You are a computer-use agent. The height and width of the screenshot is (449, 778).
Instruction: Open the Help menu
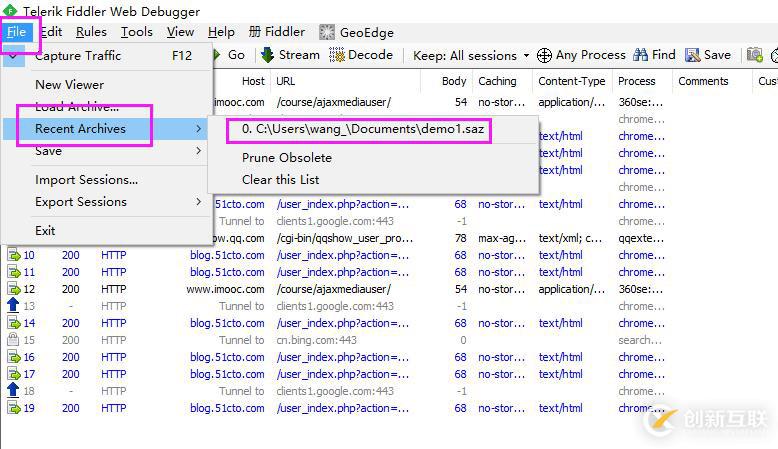point(221,32)
